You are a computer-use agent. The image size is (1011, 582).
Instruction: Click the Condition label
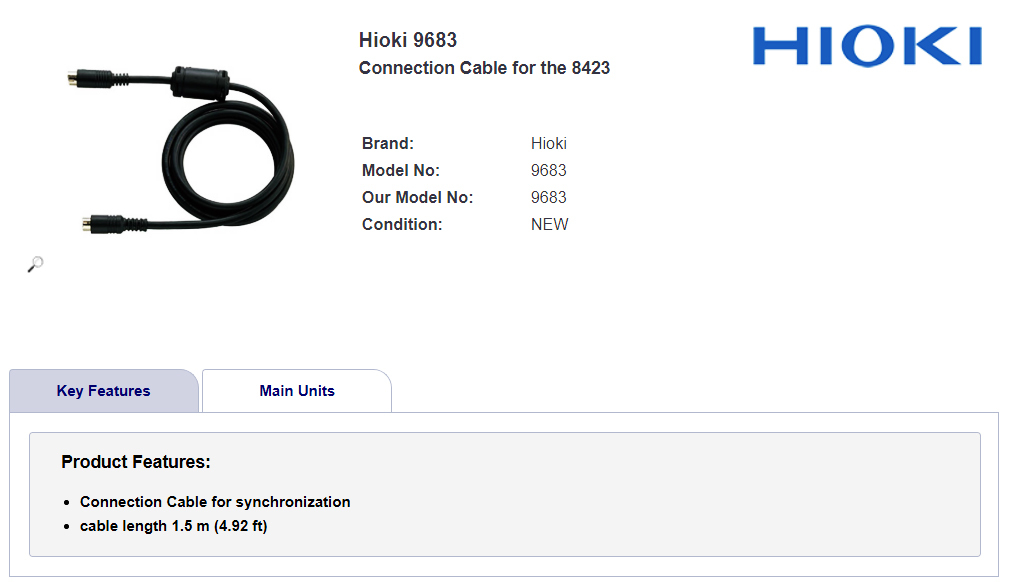tap(402, 224)
